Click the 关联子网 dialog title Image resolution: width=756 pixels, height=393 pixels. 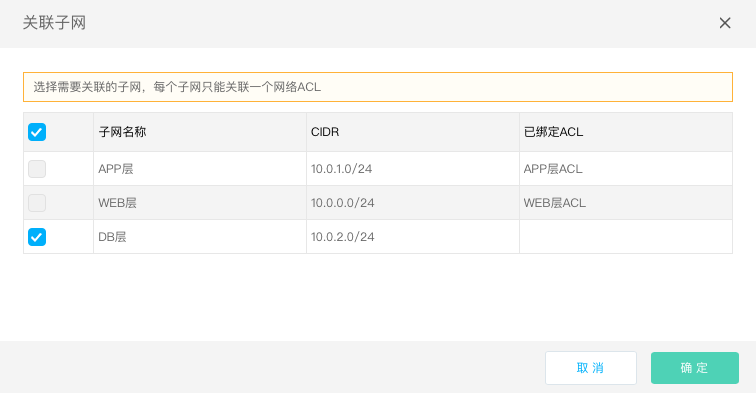click(54, 23)
